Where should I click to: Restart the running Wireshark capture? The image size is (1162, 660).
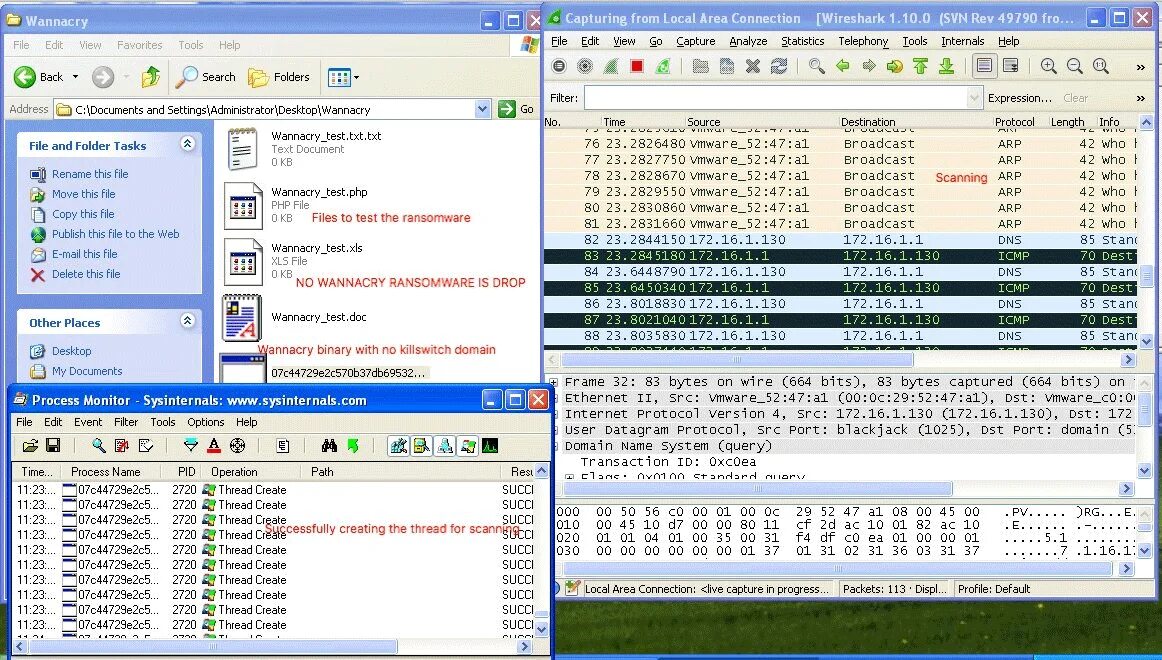[x=663, y=67]
